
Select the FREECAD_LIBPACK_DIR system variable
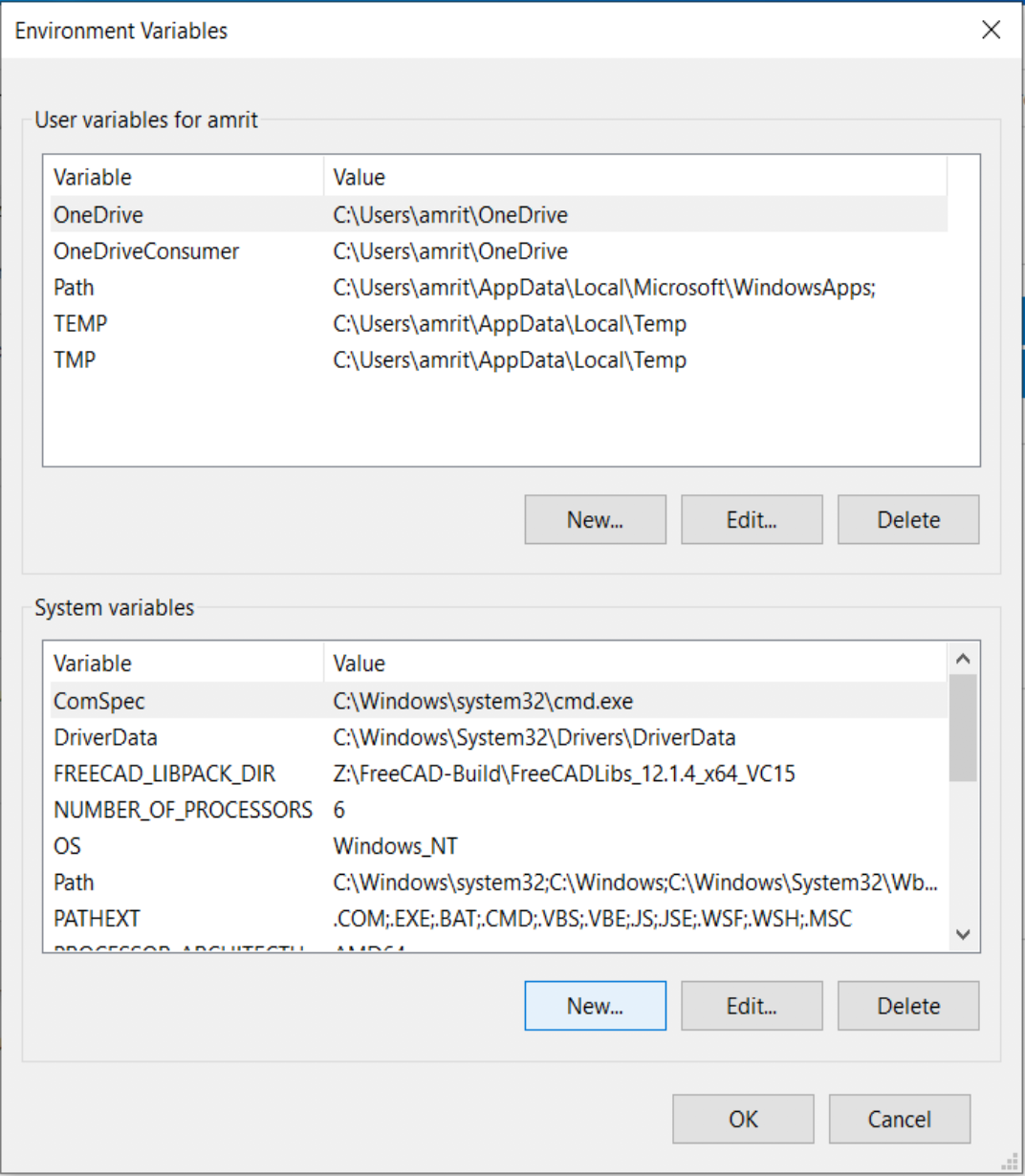(164, 773)
